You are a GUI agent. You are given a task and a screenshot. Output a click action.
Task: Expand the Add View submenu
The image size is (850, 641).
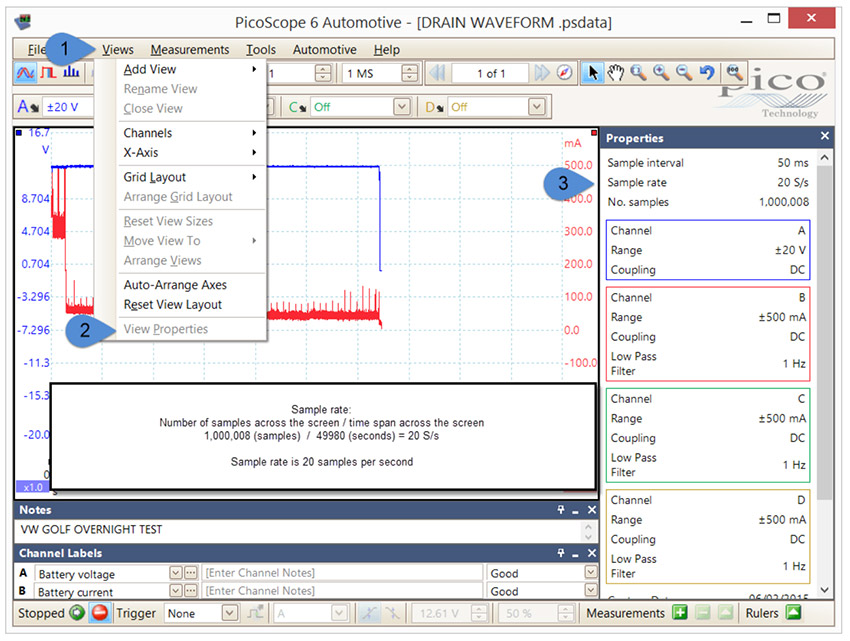point(190,69)
